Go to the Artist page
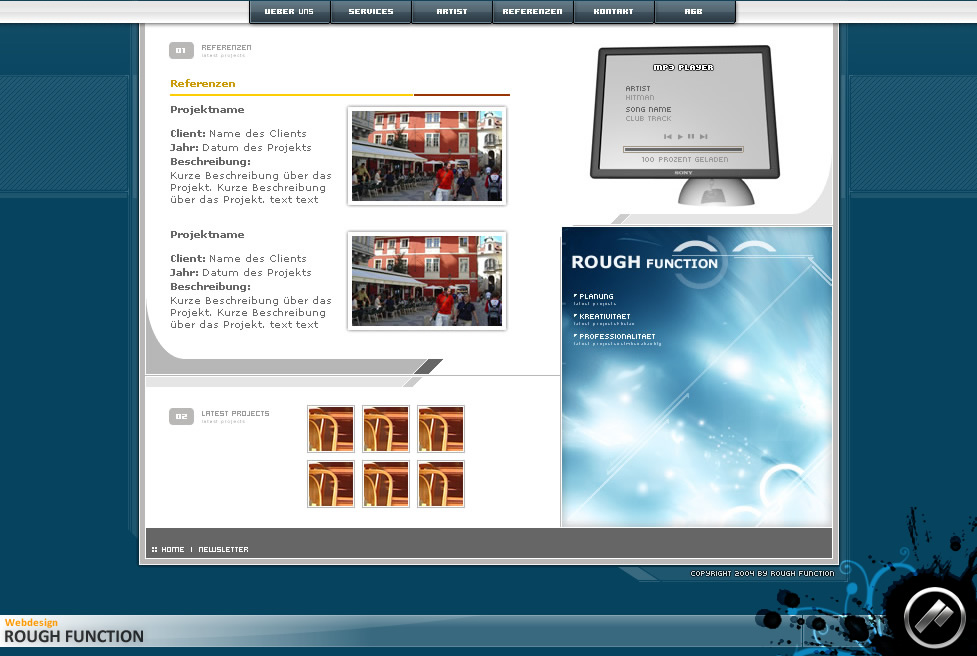Image resolution: width=977 pixels, height=656 pixels. pos(452,12)
